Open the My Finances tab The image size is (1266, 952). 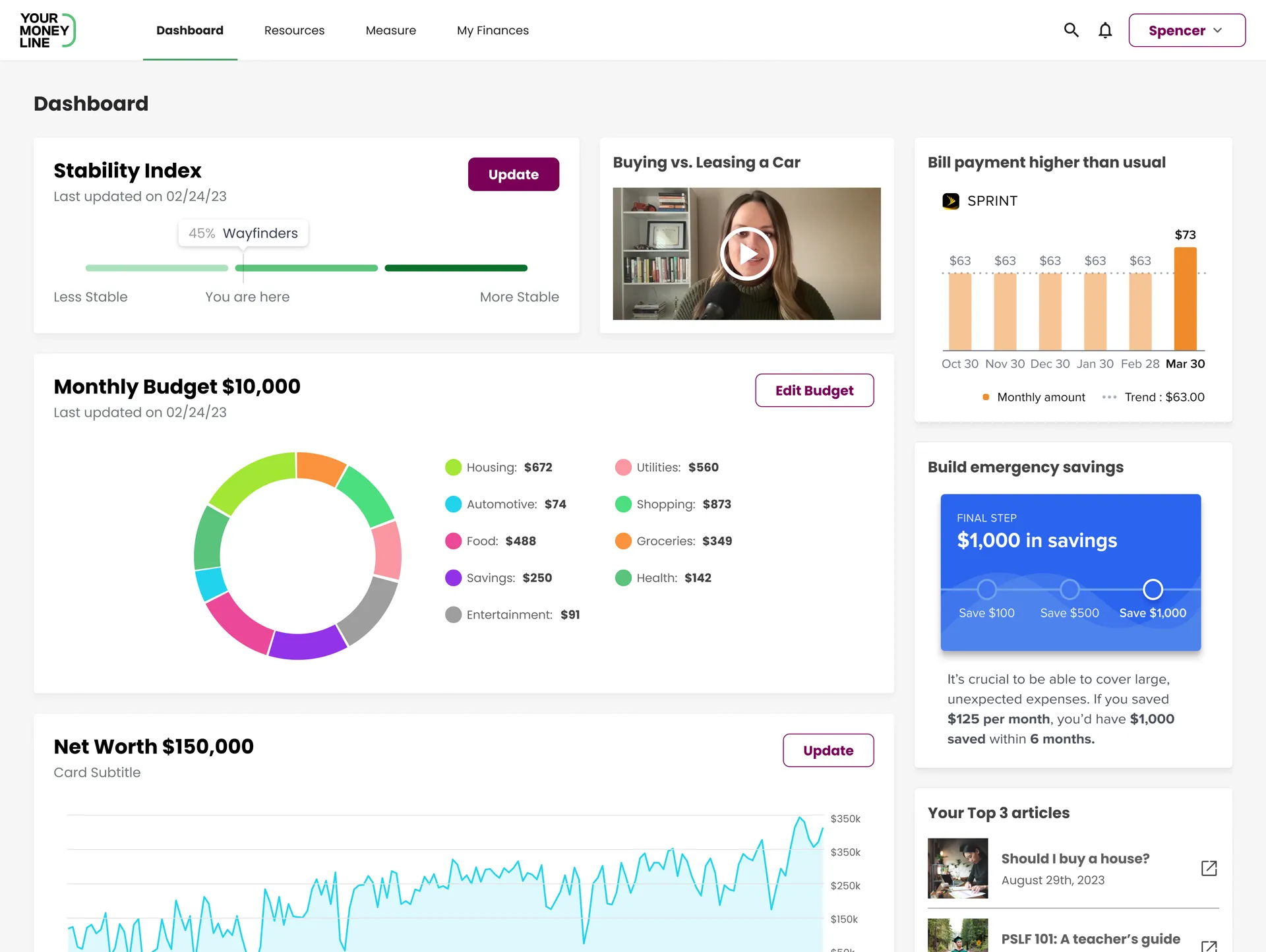[x=493, y=30]
